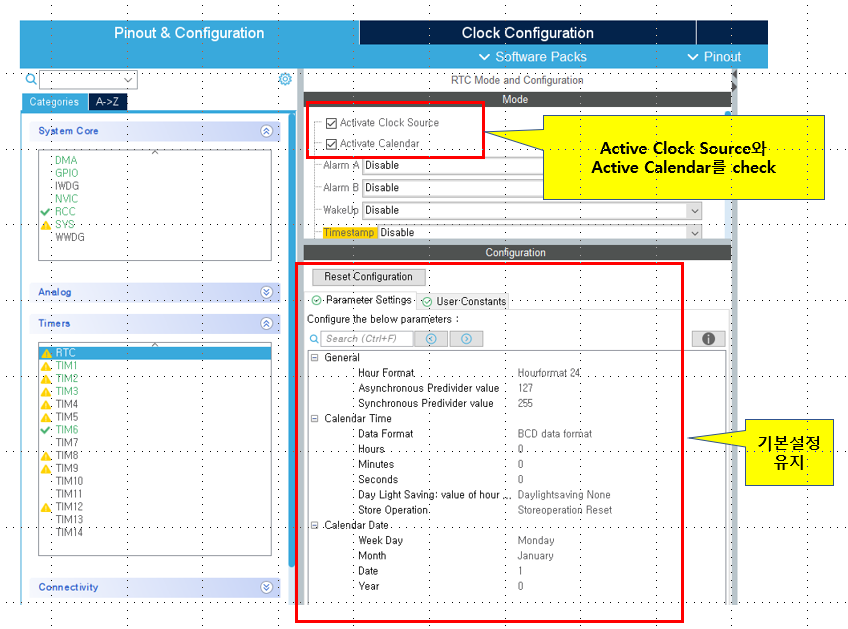848x629 pixels.
Task: Switch to A->Z sorting tab
Action: click(x=108, y=102)
